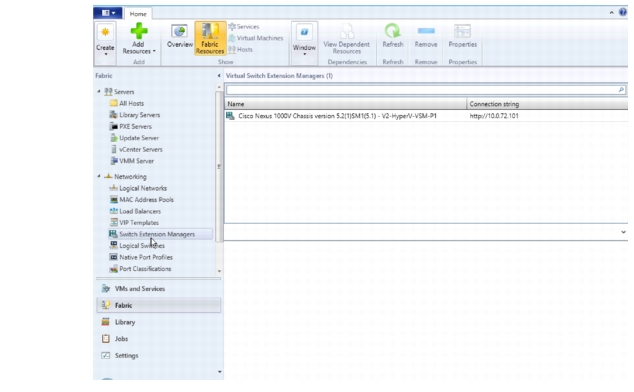Click the Remove ribbon button

[x=426, y=36]
